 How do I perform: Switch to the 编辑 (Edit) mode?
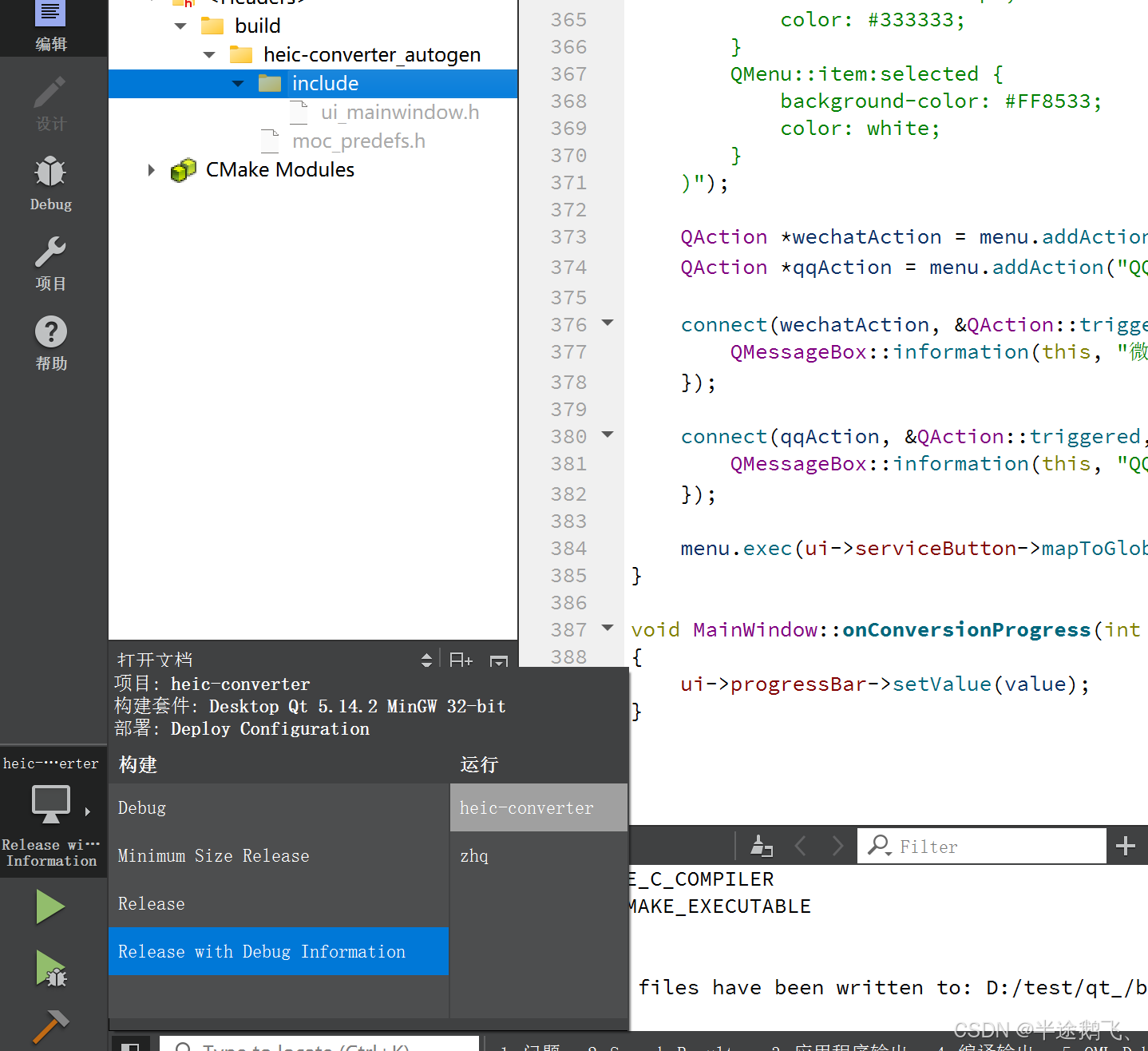[x=51, y=26]
